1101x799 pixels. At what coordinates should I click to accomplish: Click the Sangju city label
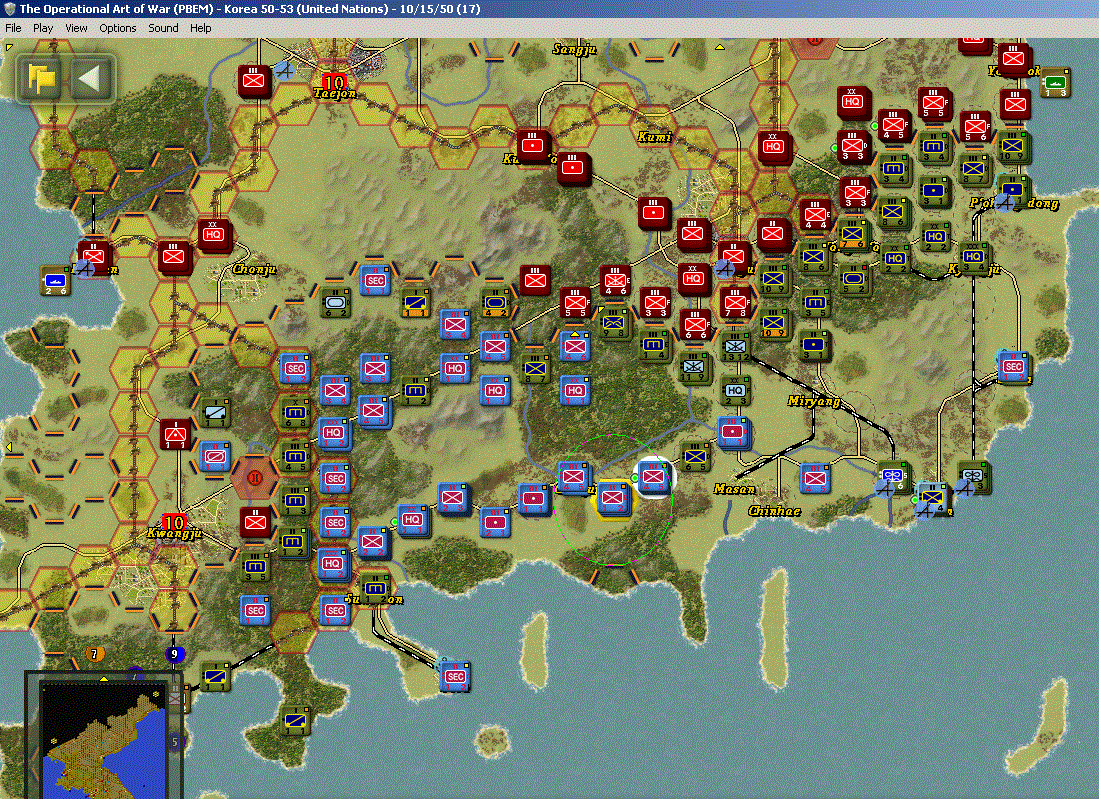click(x=574, y=48)
